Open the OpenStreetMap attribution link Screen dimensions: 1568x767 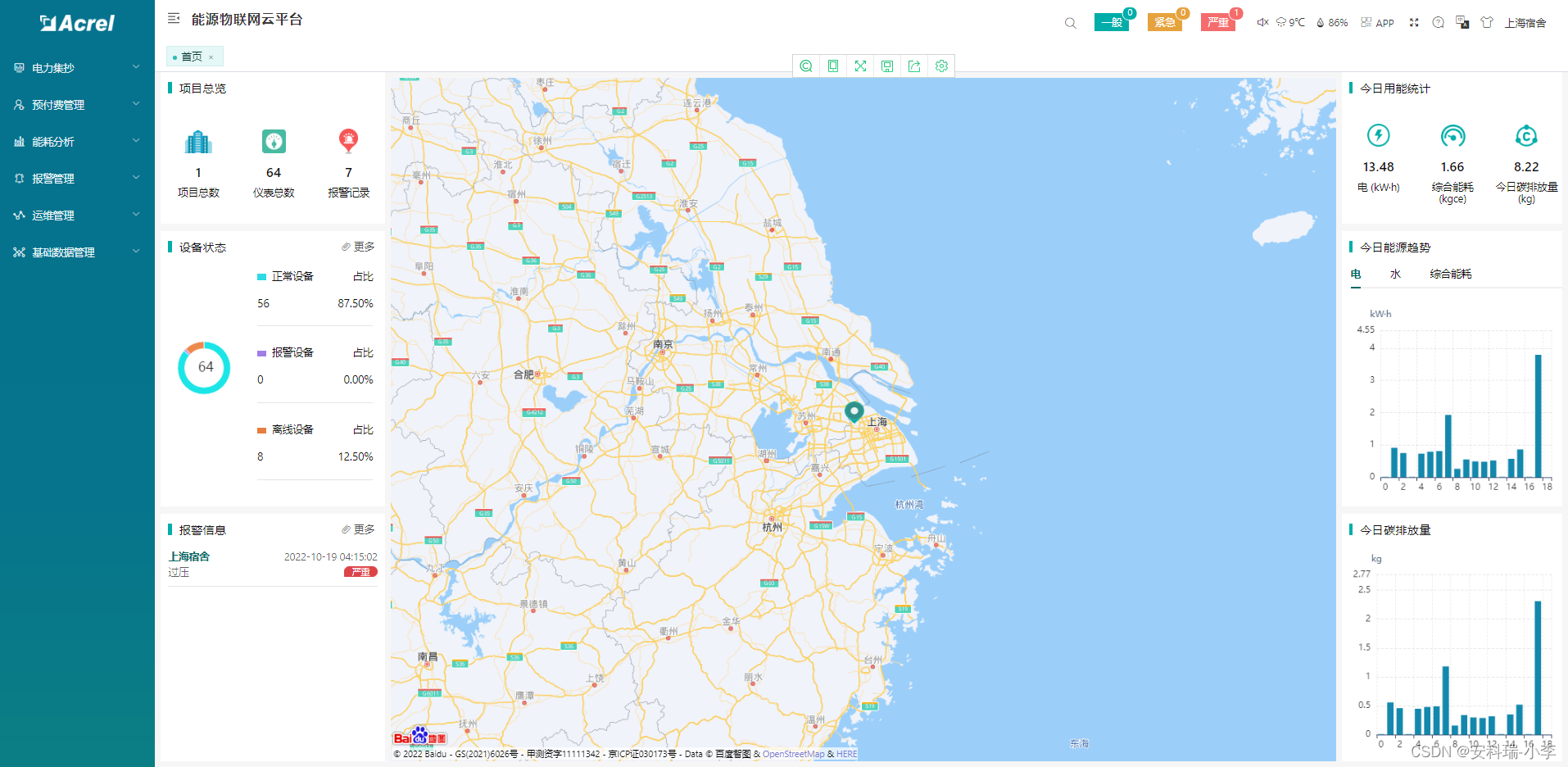coord(793,754)
